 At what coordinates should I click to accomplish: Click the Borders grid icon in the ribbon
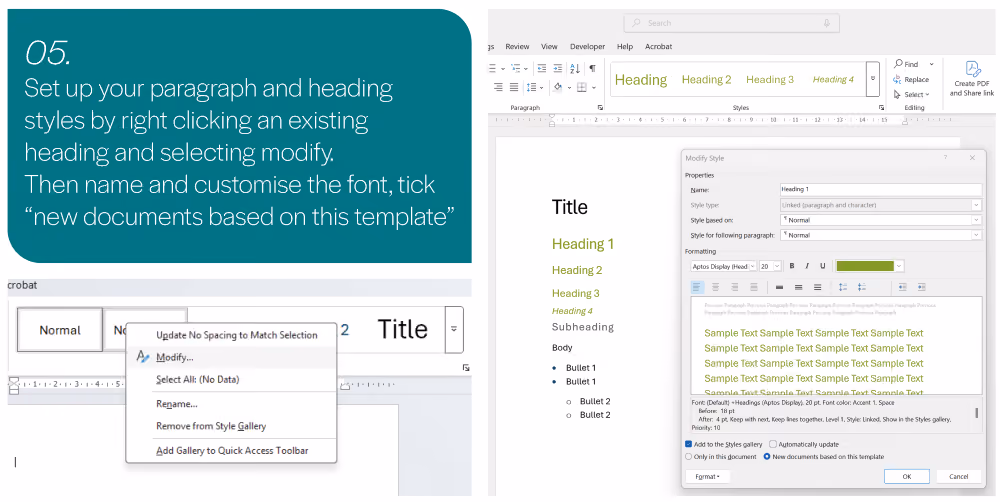click(x=582, y=87)
